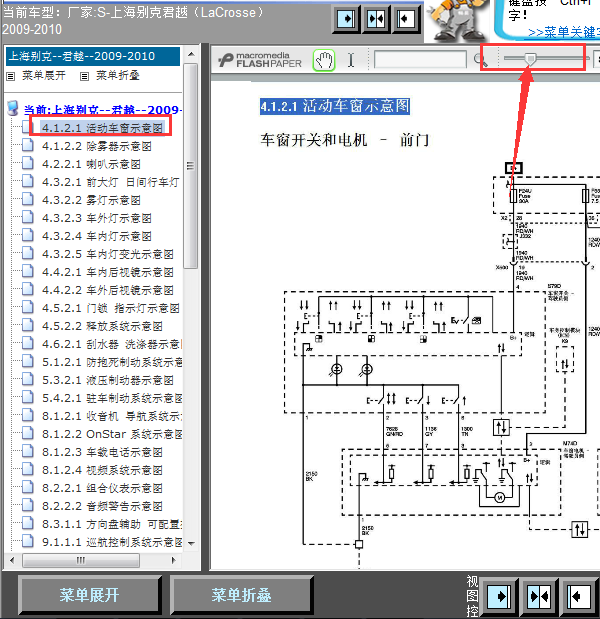
Task: Click top toolbar left-arrow view button
Action: point(405,19)
